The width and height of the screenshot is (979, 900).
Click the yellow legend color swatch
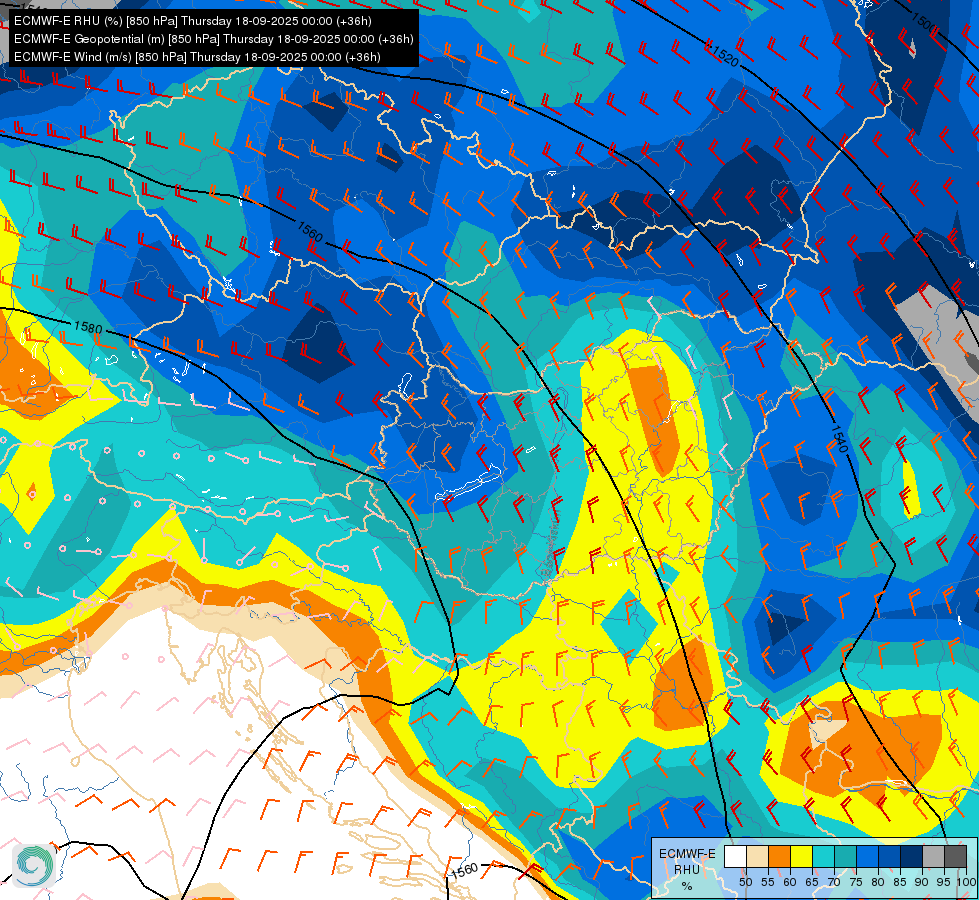point(802,856)
